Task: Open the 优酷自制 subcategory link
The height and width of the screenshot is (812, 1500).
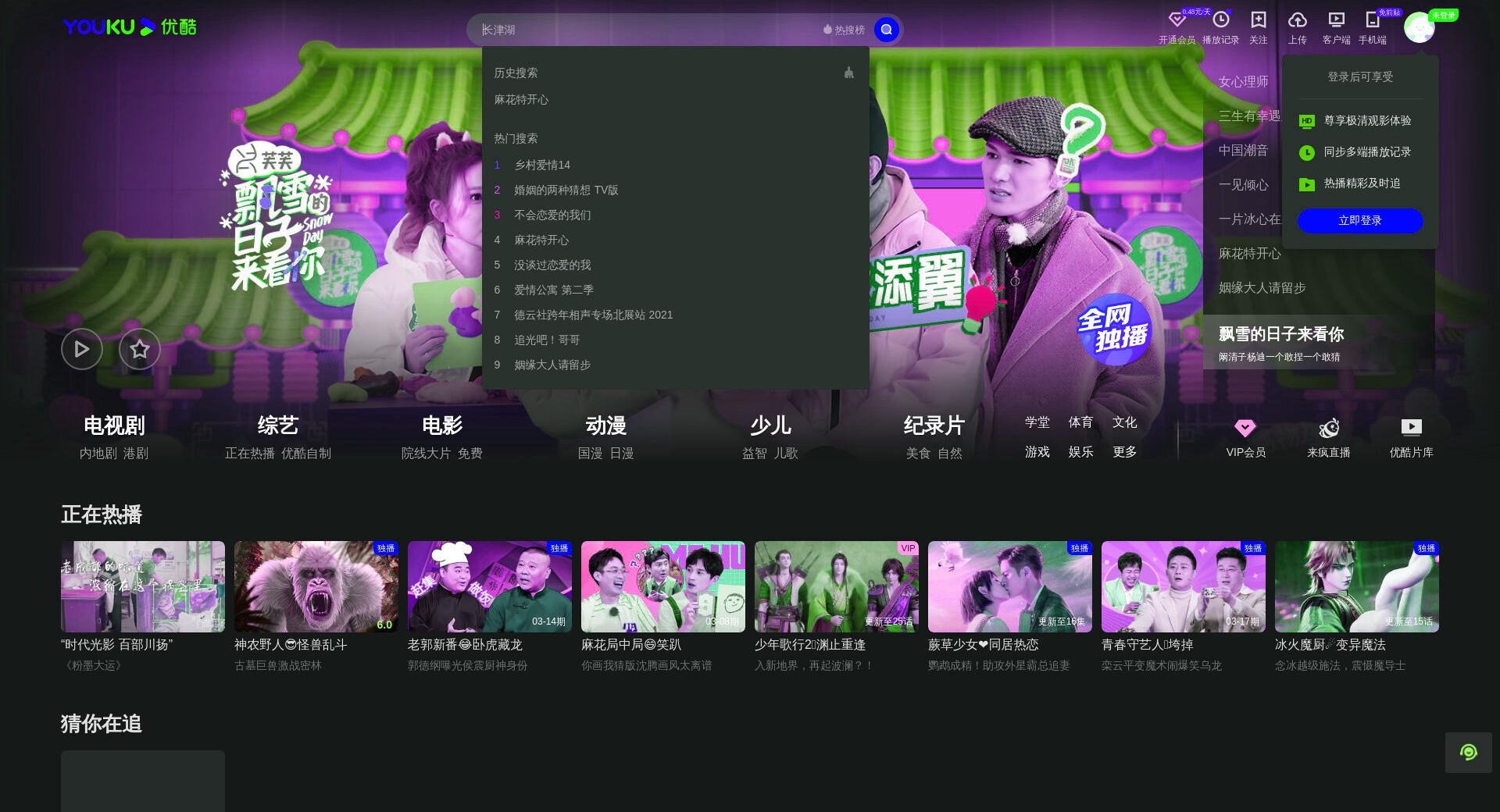Action: 306,454
